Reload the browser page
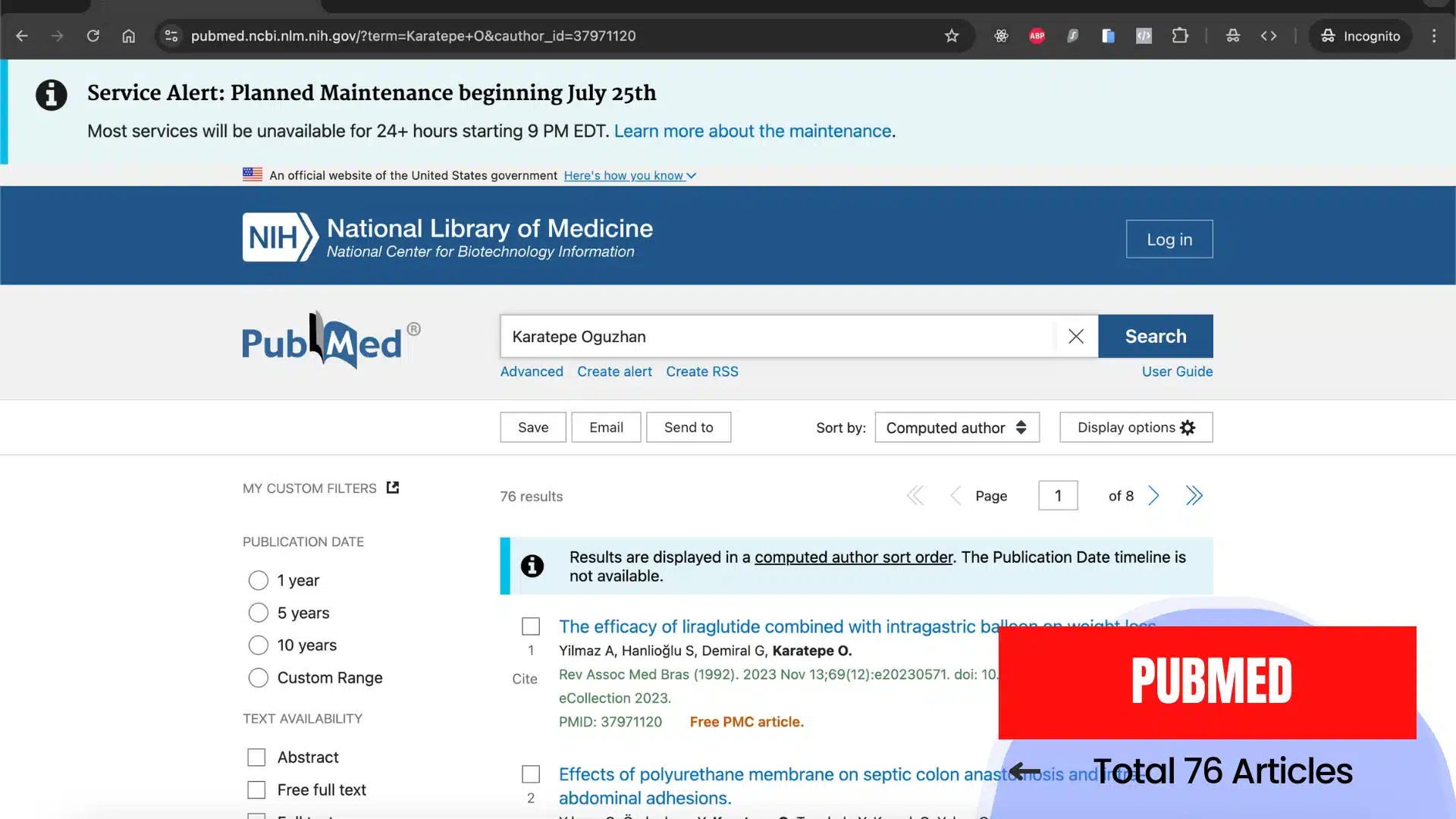This screenshot has width=1456, height=819. tap(93, 36)
